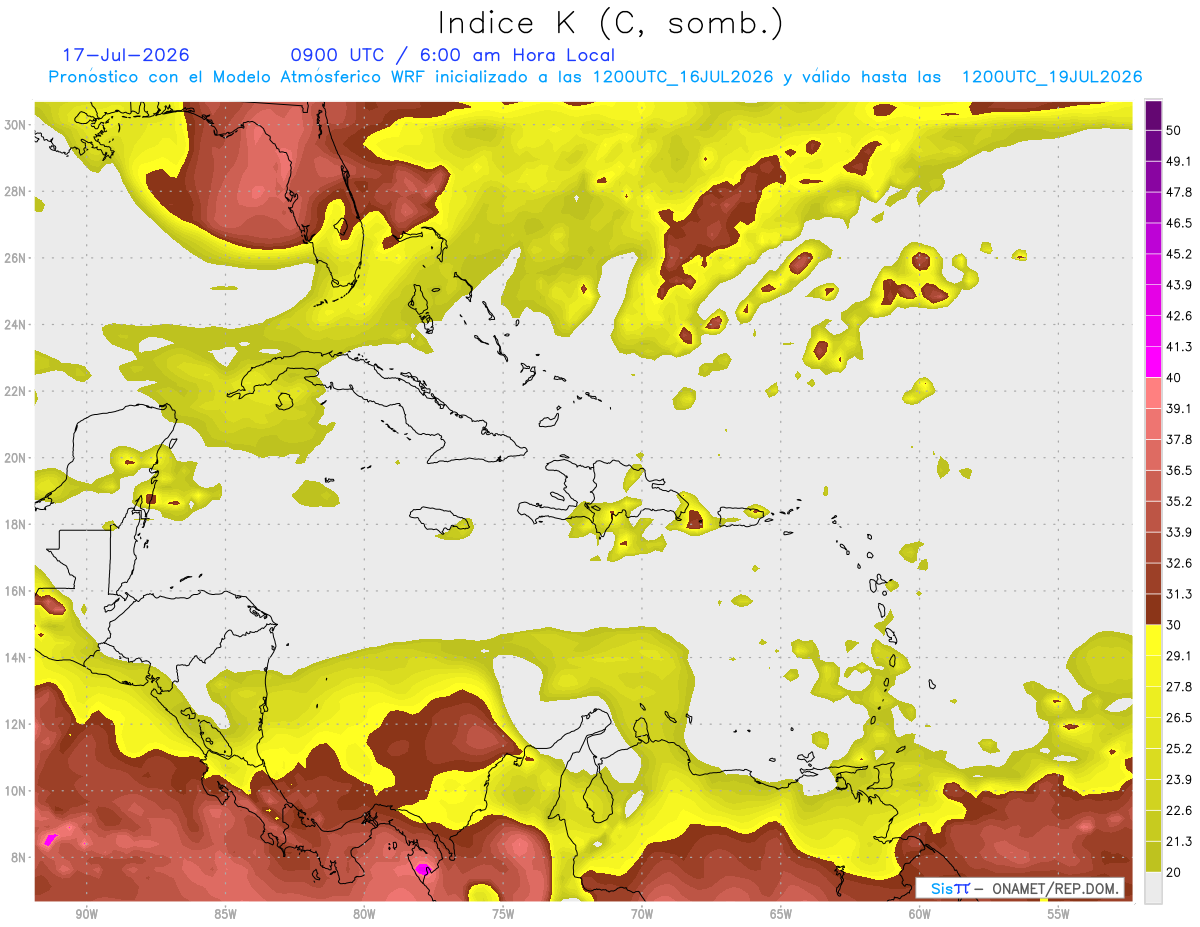Viewport: 1200px width, 927px height.
Task: Click the latitude label "16N"
Action: click(15, 591)
